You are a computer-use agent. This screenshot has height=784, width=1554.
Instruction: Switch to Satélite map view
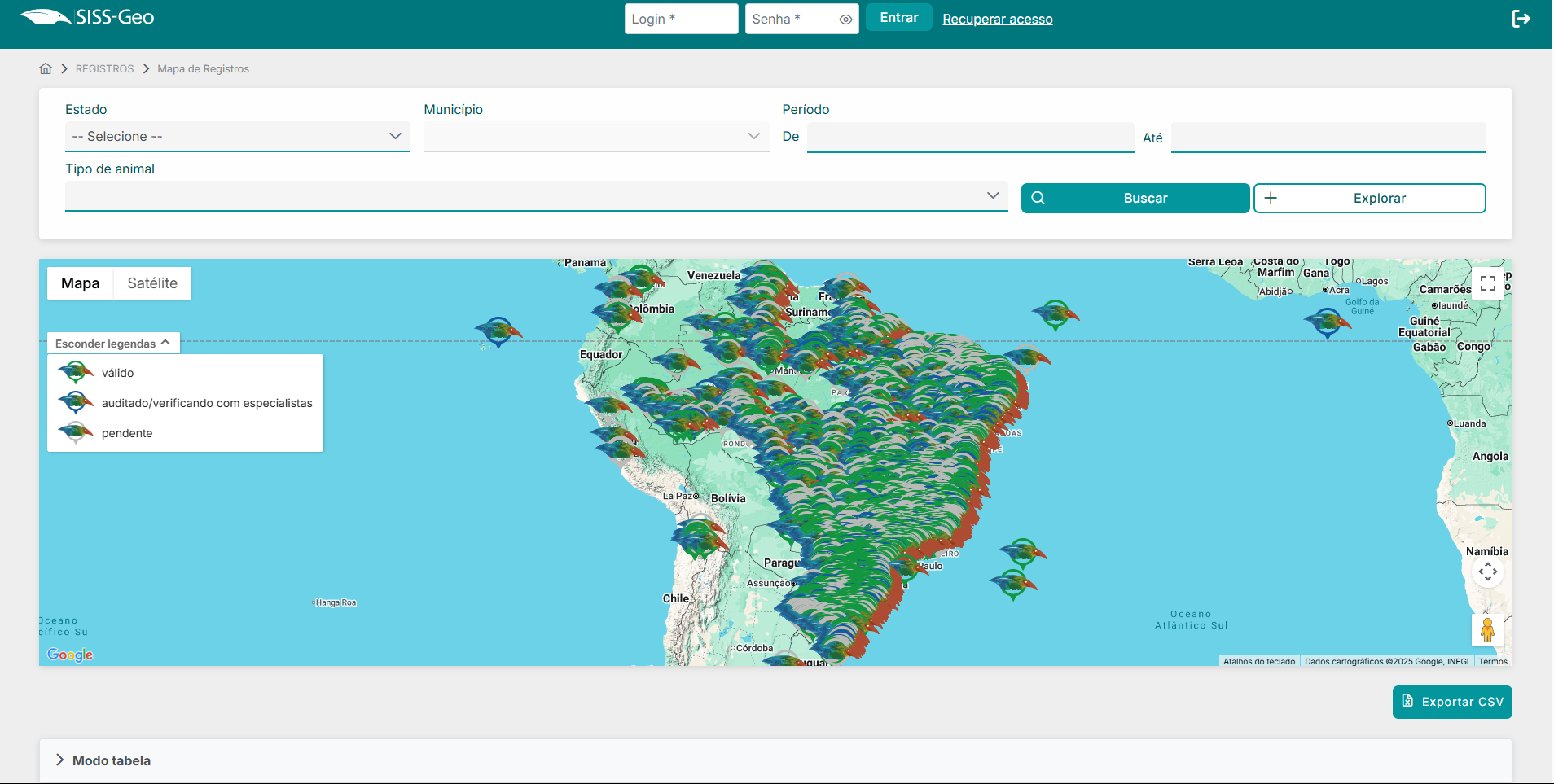tap(152, 283)
